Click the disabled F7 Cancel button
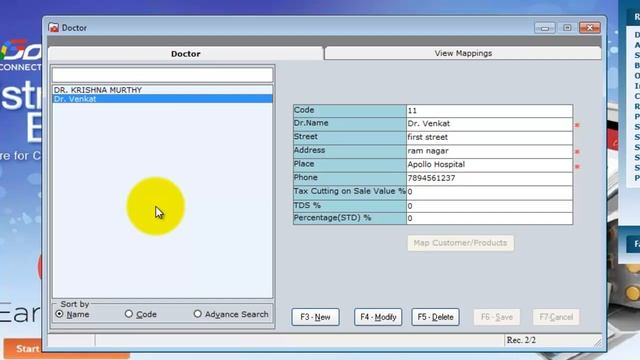 [x=556, y=317]
